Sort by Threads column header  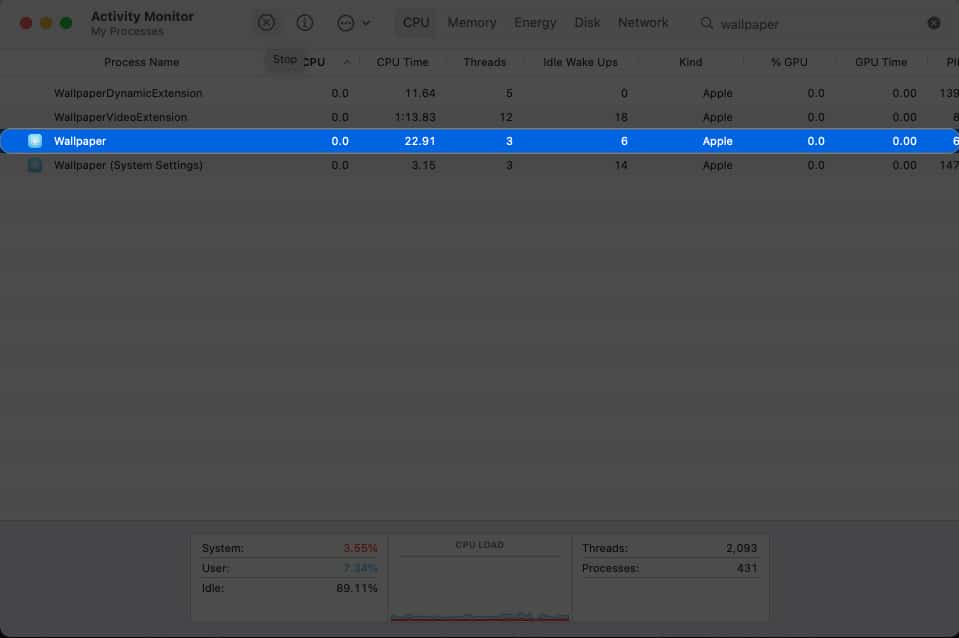point(484,62)
